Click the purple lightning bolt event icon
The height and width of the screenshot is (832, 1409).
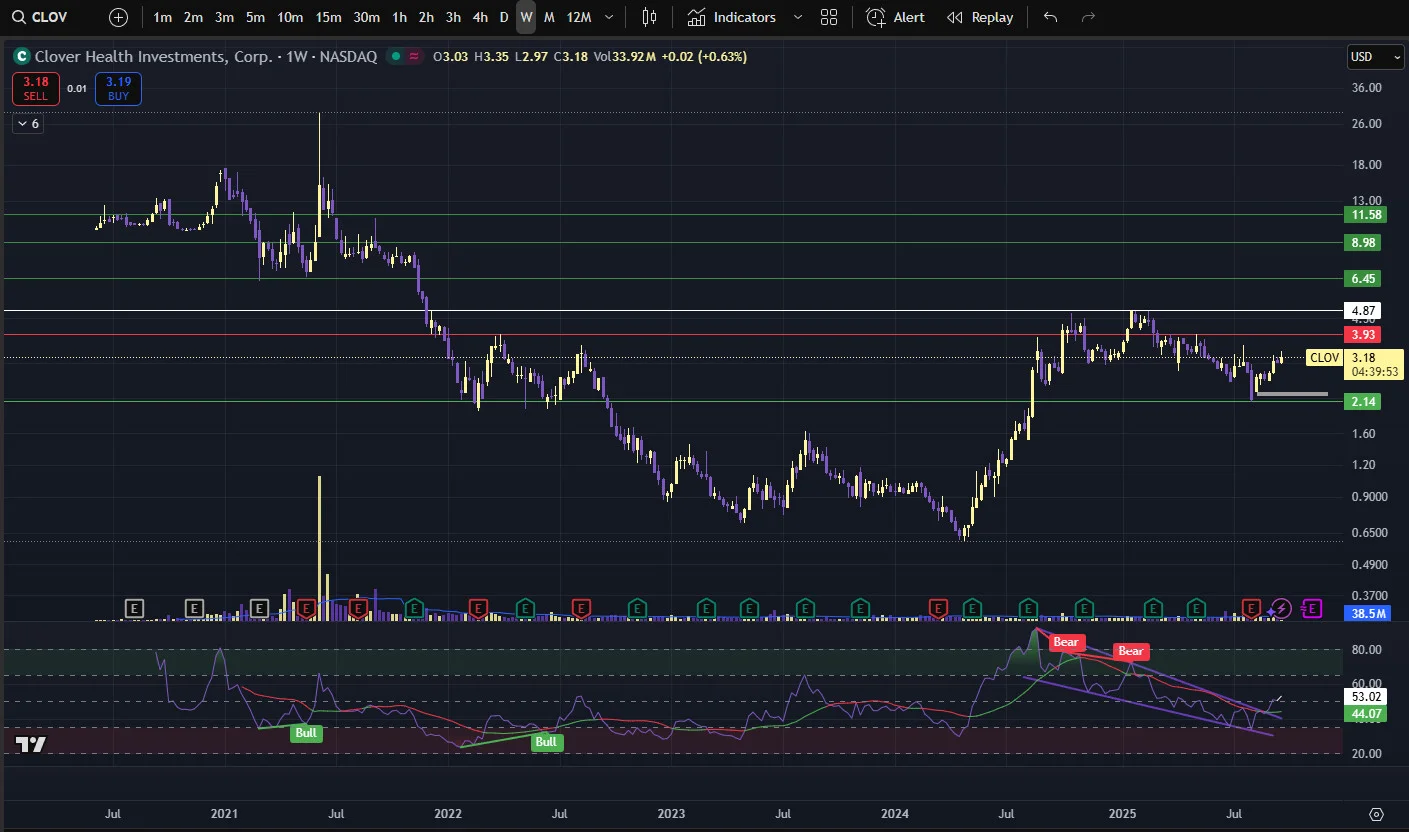[1281, 608]
